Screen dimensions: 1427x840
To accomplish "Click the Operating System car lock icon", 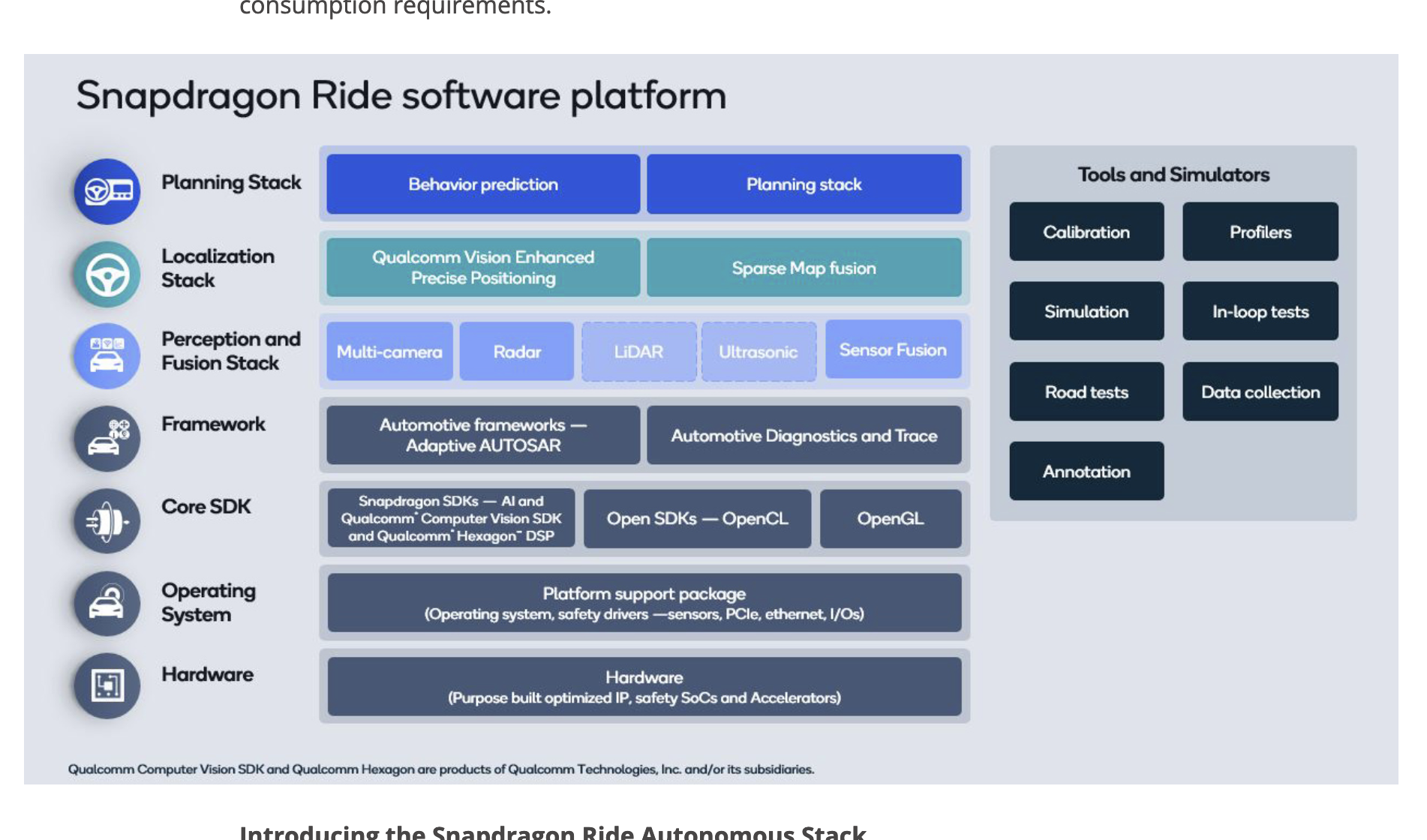I will pyautogui.click(x=107, y=604).
